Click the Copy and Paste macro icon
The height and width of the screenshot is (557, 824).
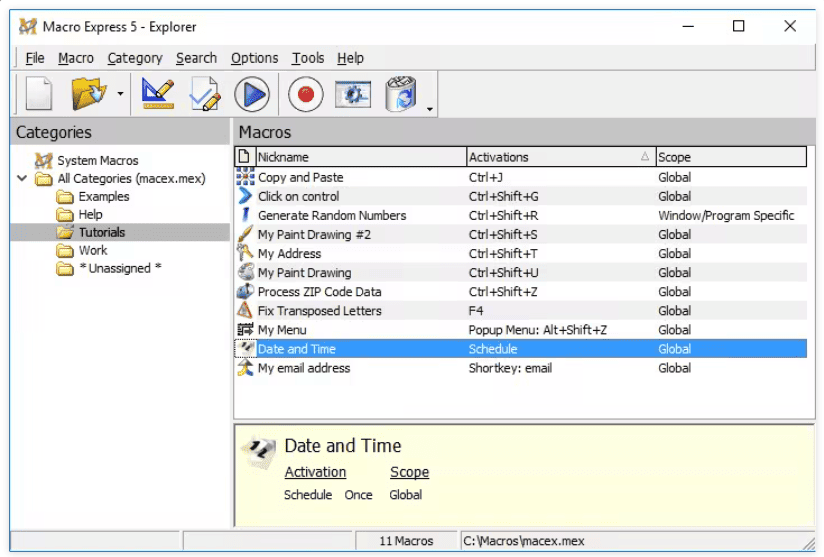[x=245, y=177]
